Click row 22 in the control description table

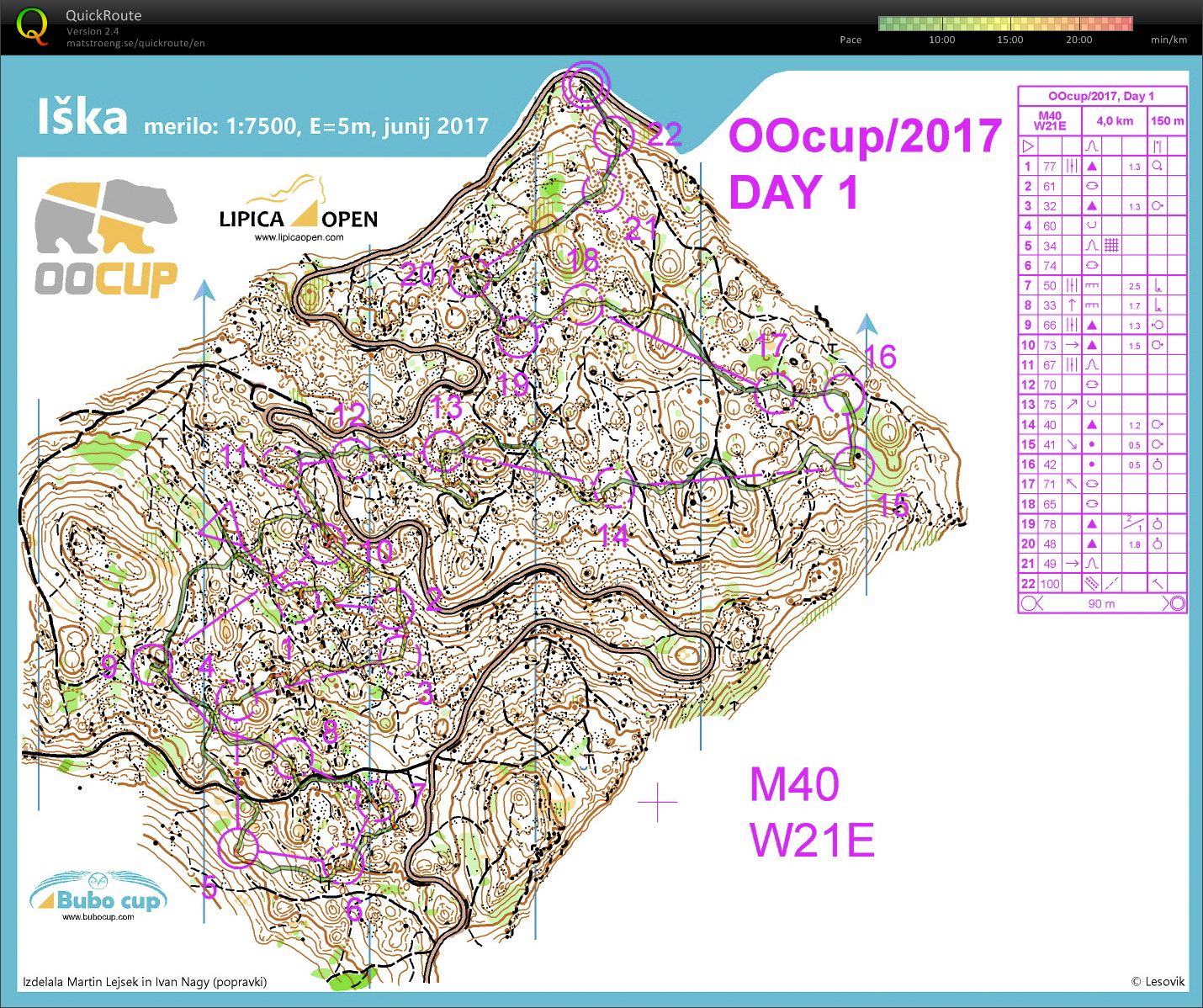tap(1101, 583)
